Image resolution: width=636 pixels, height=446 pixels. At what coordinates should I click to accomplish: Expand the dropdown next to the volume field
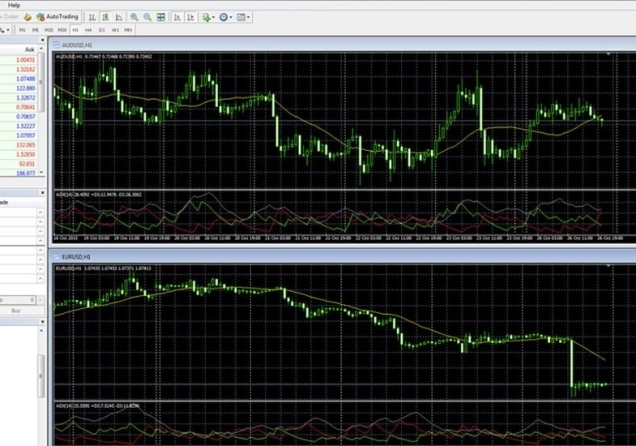[x=40, y=300]
